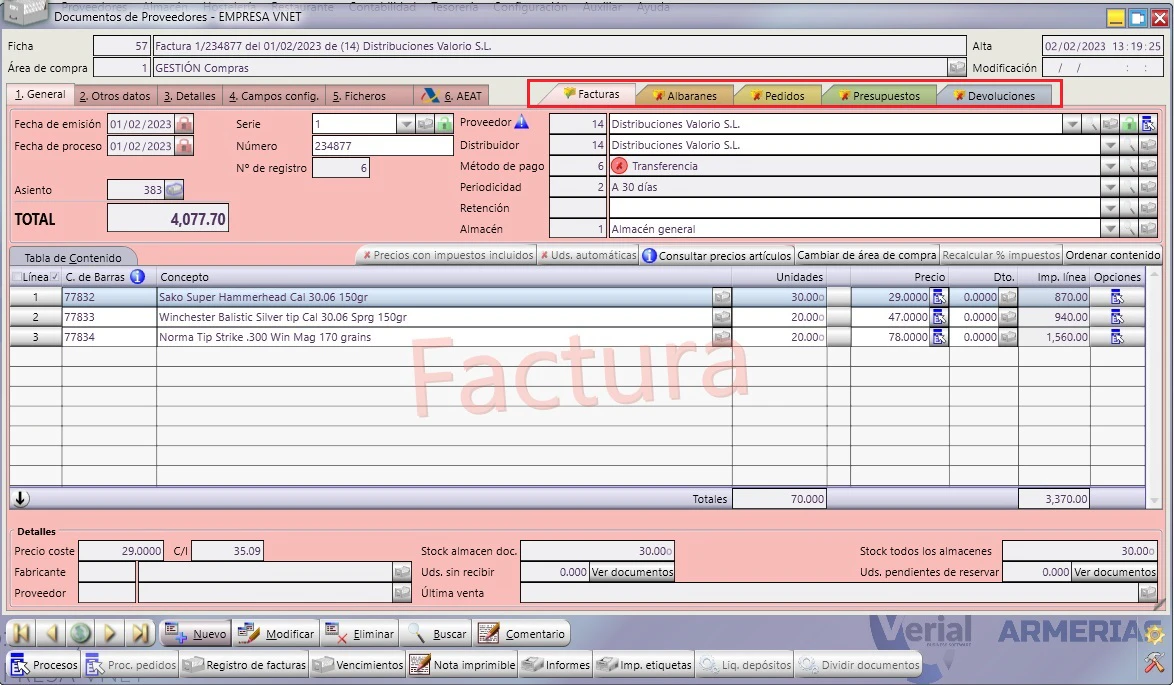
Task: Open Asiento 383 lookup icon
Action: [174, 190]
